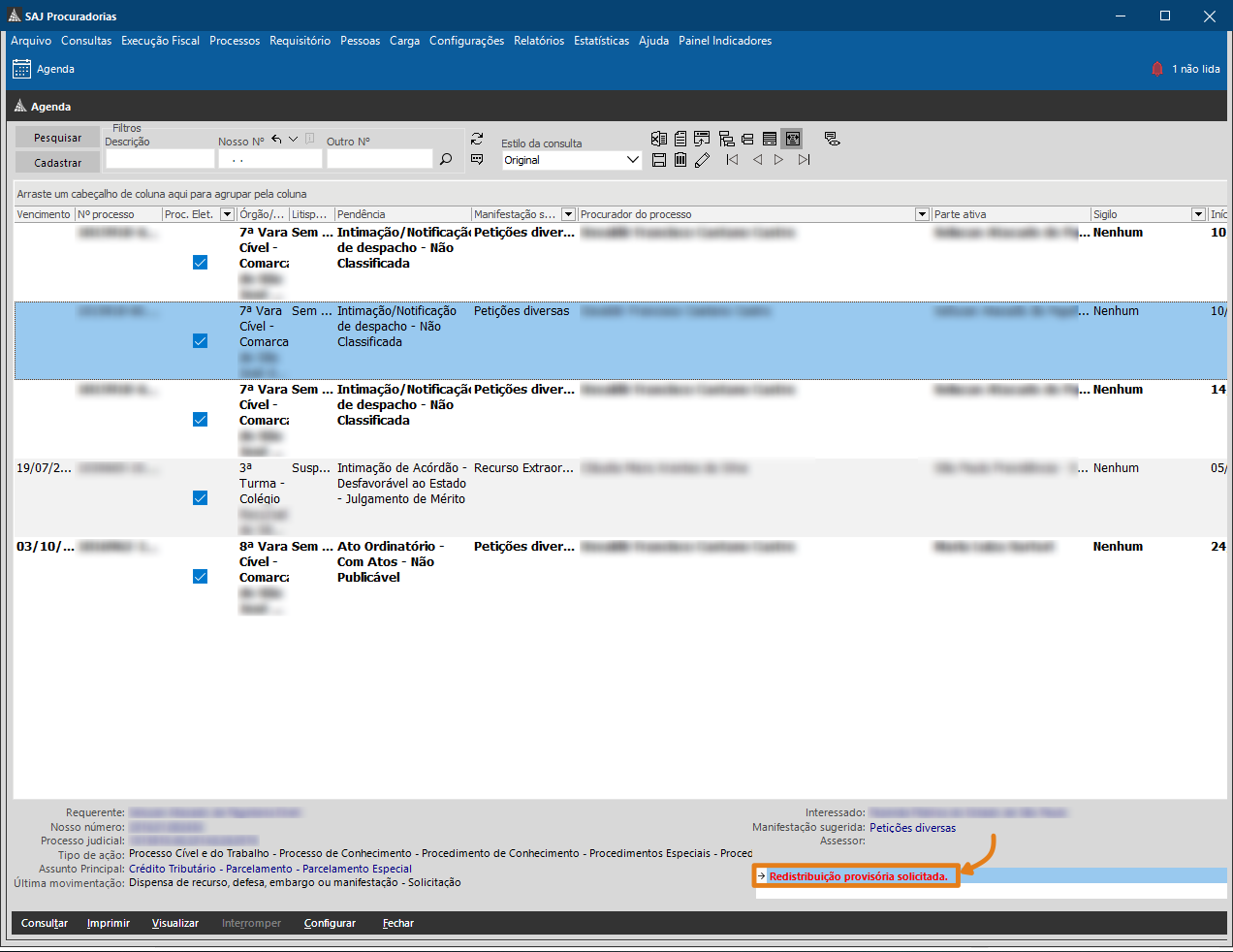Click the magnifier search icon beside Outro Nº
The width and height of the screenshot is (1233, 952).
[446, 159]
